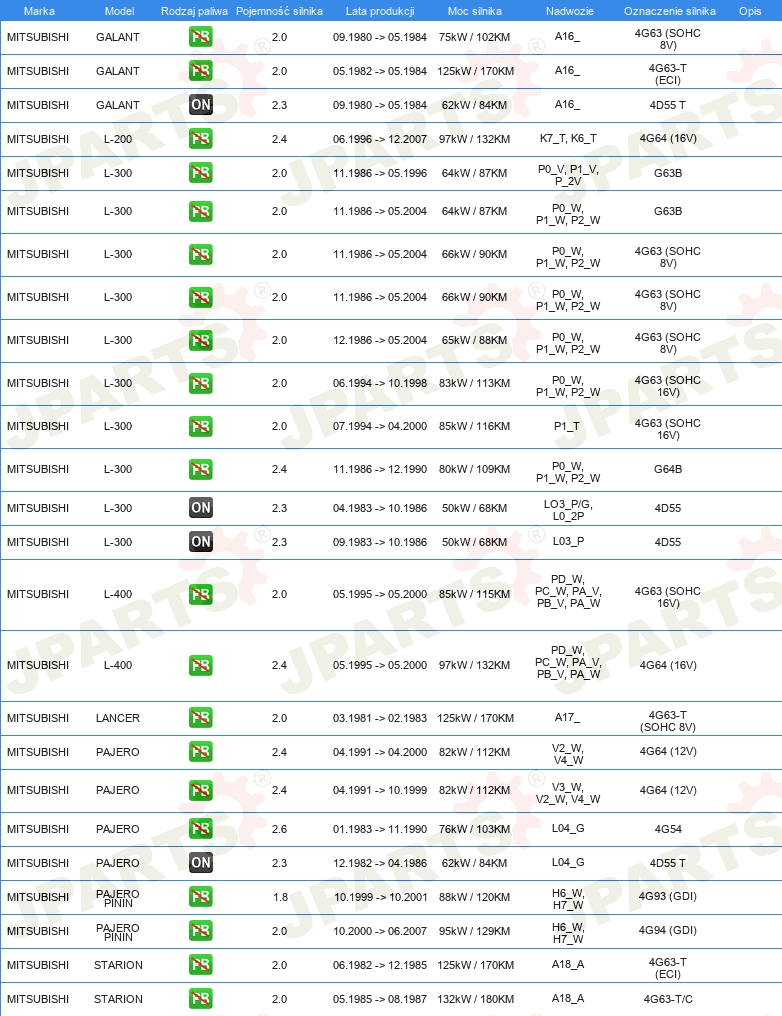Viewport: 782px width, 1016px height.
Task: Click the Rodzaj paliwa column header
Action: (x=194, y=11)
